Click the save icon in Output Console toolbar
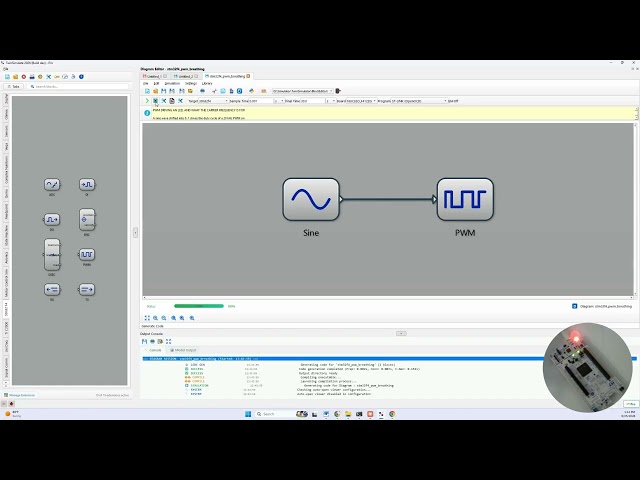 point(144,341)
